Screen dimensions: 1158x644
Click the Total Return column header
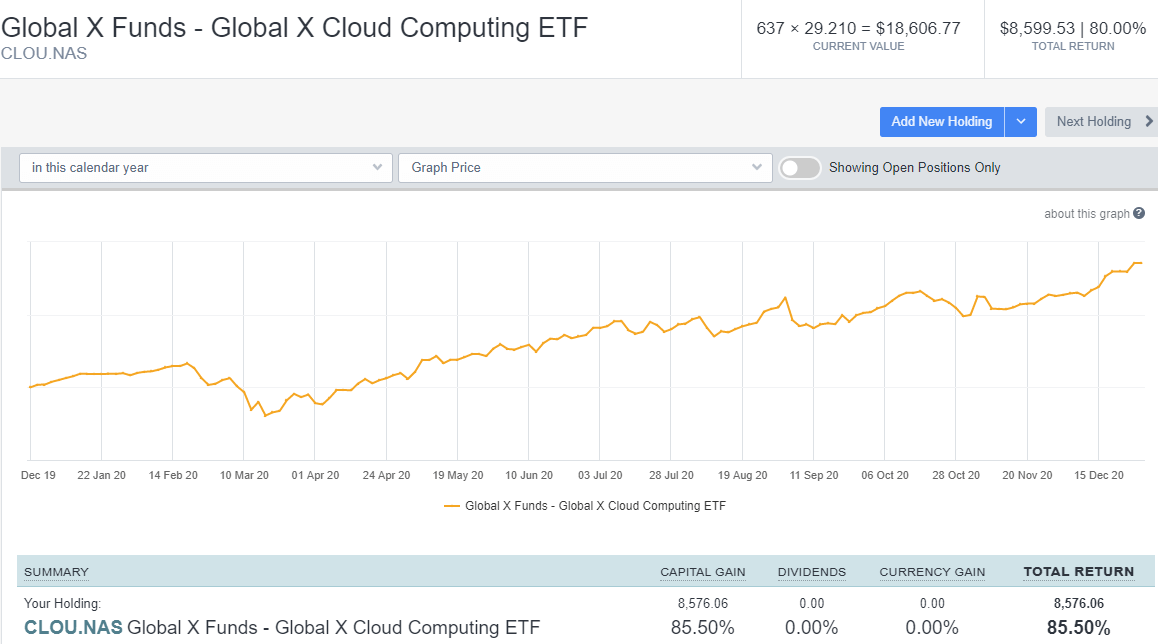(x=1079, y=571)
